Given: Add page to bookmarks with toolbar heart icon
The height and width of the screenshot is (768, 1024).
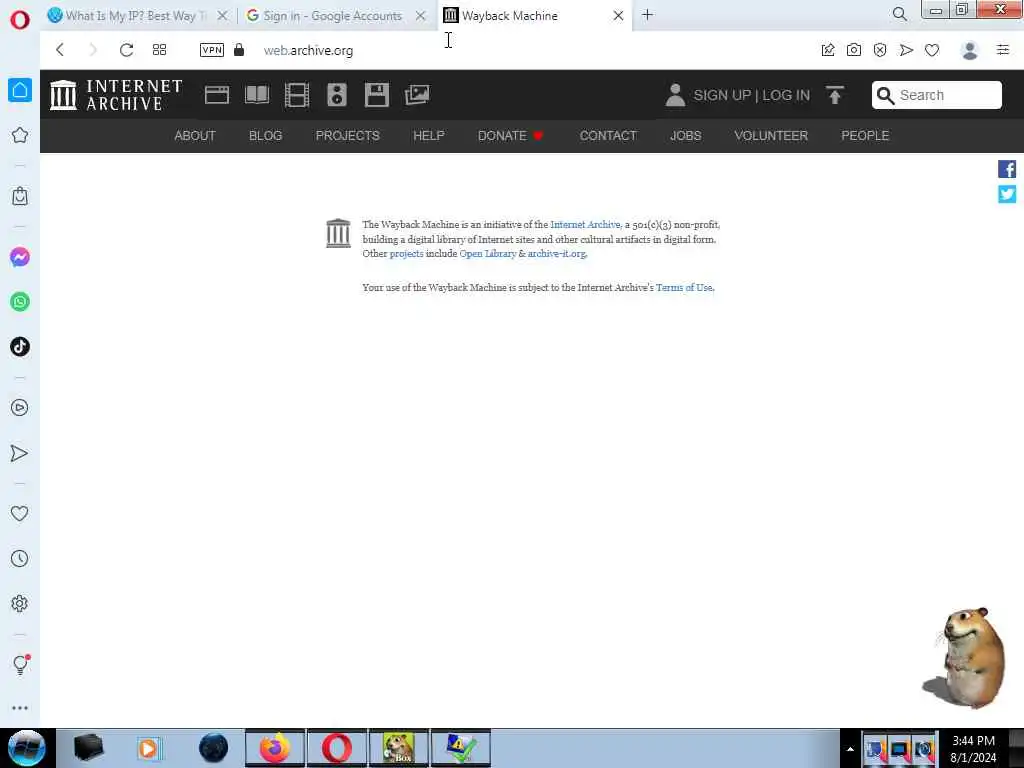Looking at the screenshot, I should 932,50.
